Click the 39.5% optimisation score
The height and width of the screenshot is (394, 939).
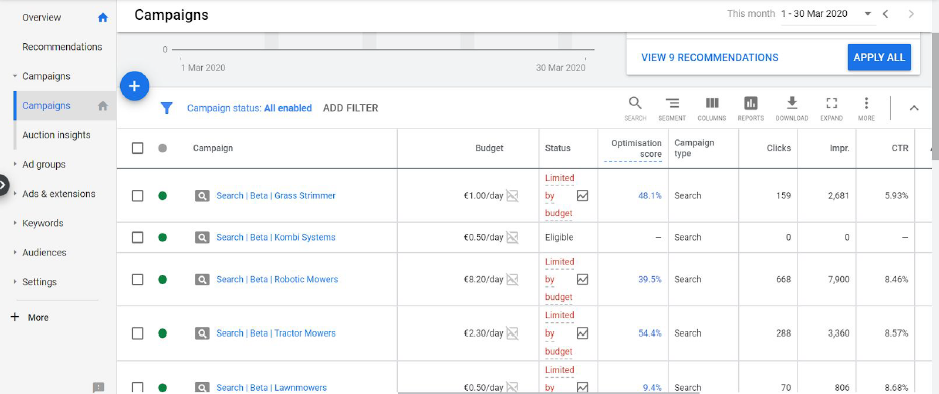tap(650, 280)
